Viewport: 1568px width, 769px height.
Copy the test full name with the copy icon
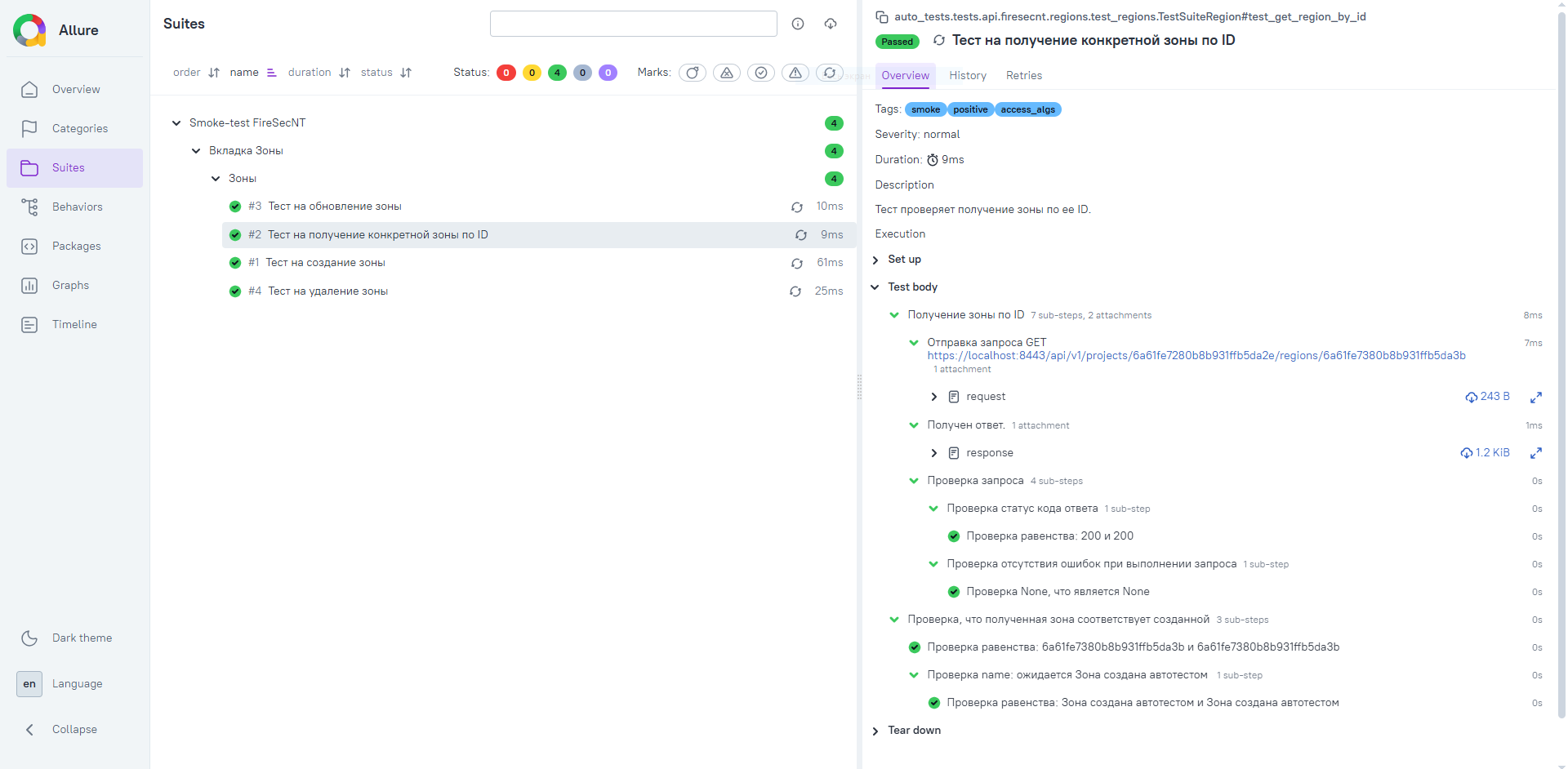tap(882, 17)
